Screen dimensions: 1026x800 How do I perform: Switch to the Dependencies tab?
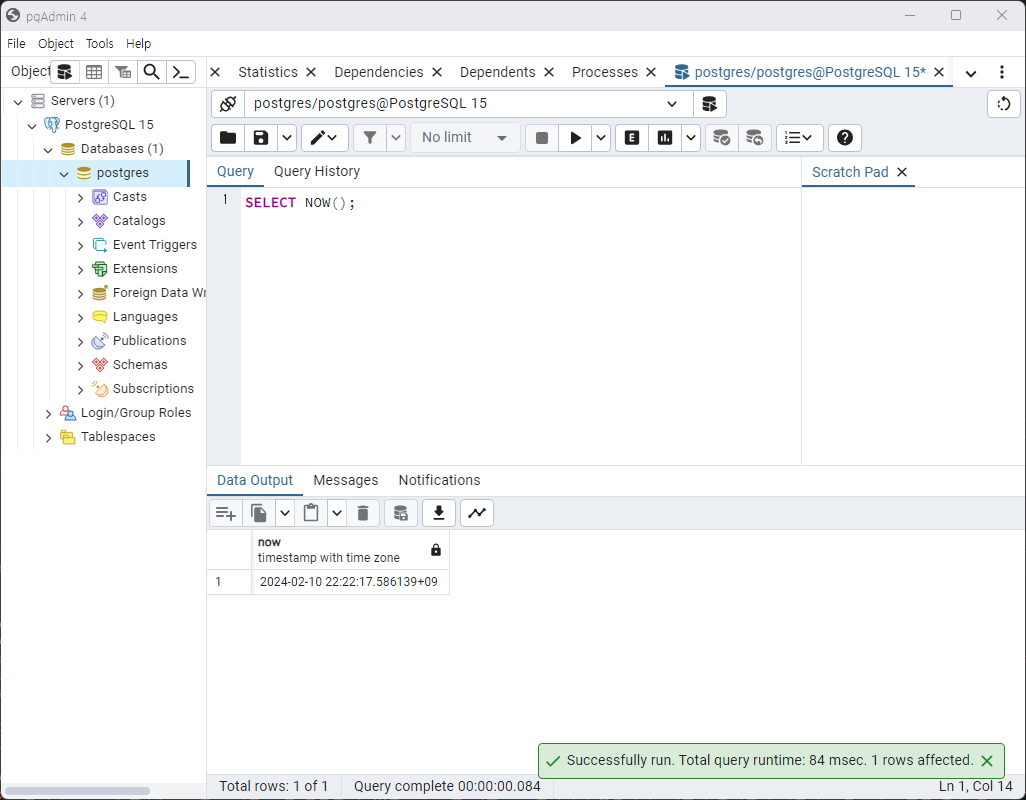click(379, 72)
